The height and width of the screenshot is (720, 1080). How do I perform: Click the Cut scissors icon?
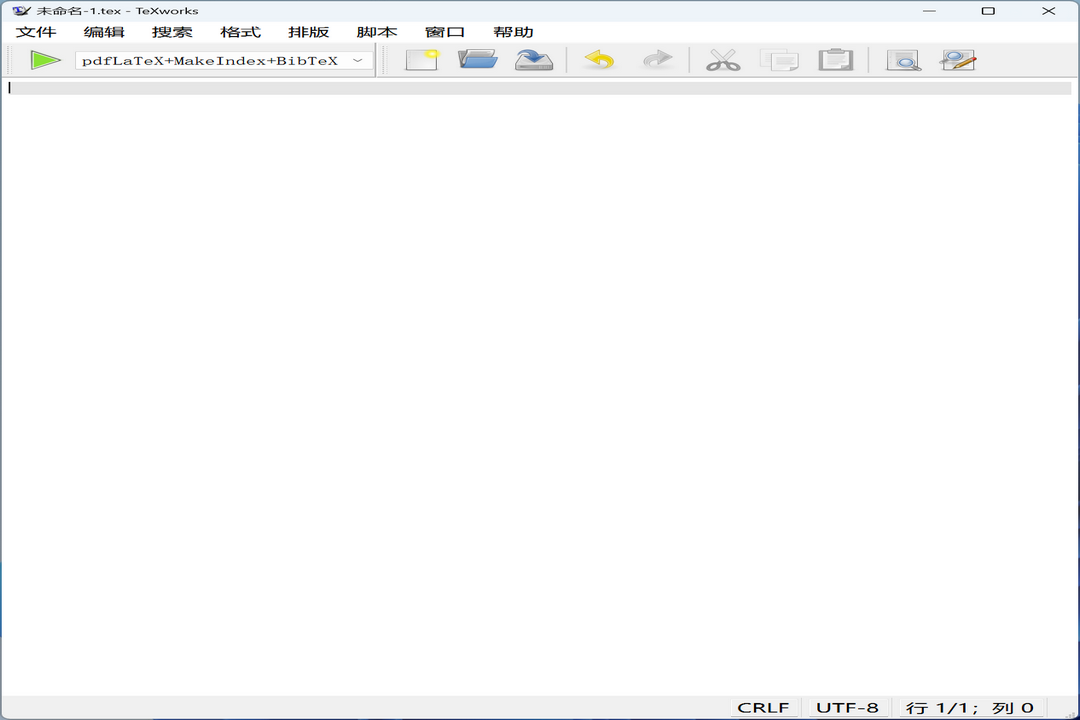722,60
